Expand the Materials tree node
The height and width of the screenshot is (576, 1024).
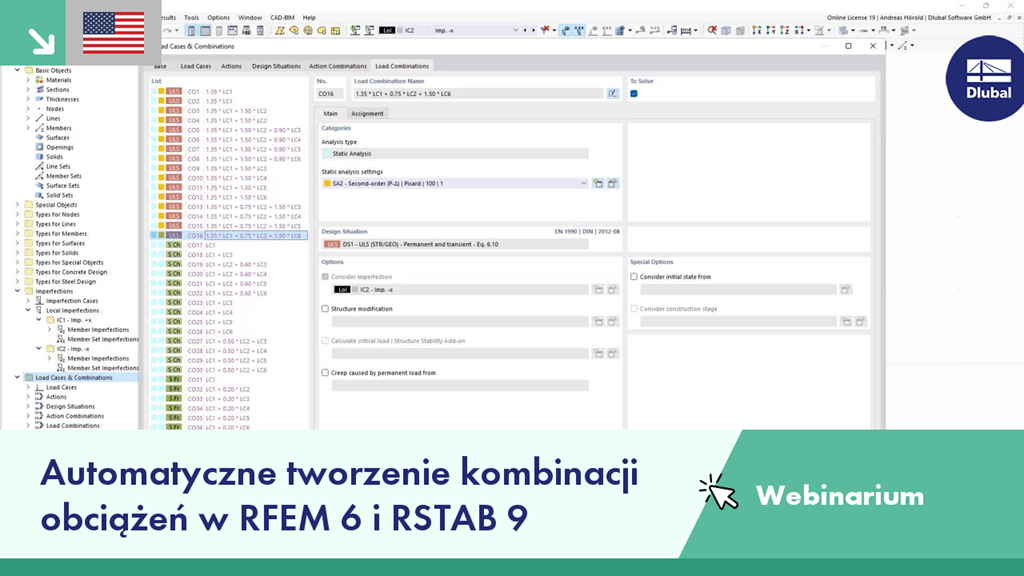tap(28, 80)
